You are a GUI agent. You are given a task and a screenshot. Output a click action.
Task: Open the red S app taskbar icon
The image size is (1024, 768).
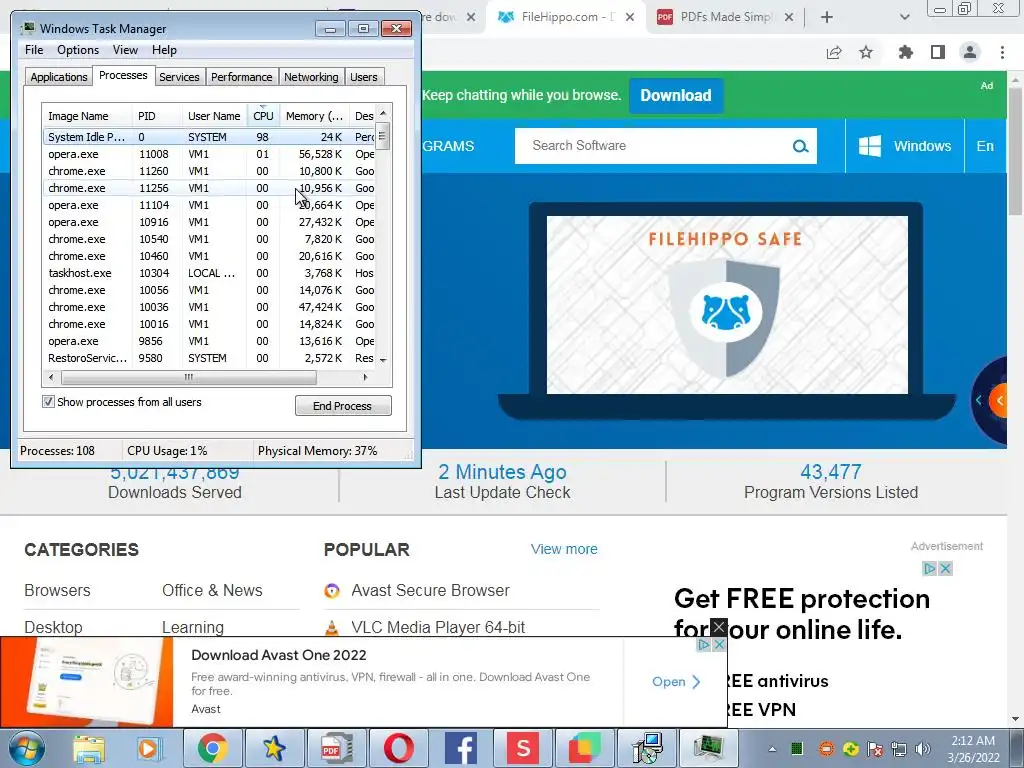pyautogui.click(x=522, y=748)
